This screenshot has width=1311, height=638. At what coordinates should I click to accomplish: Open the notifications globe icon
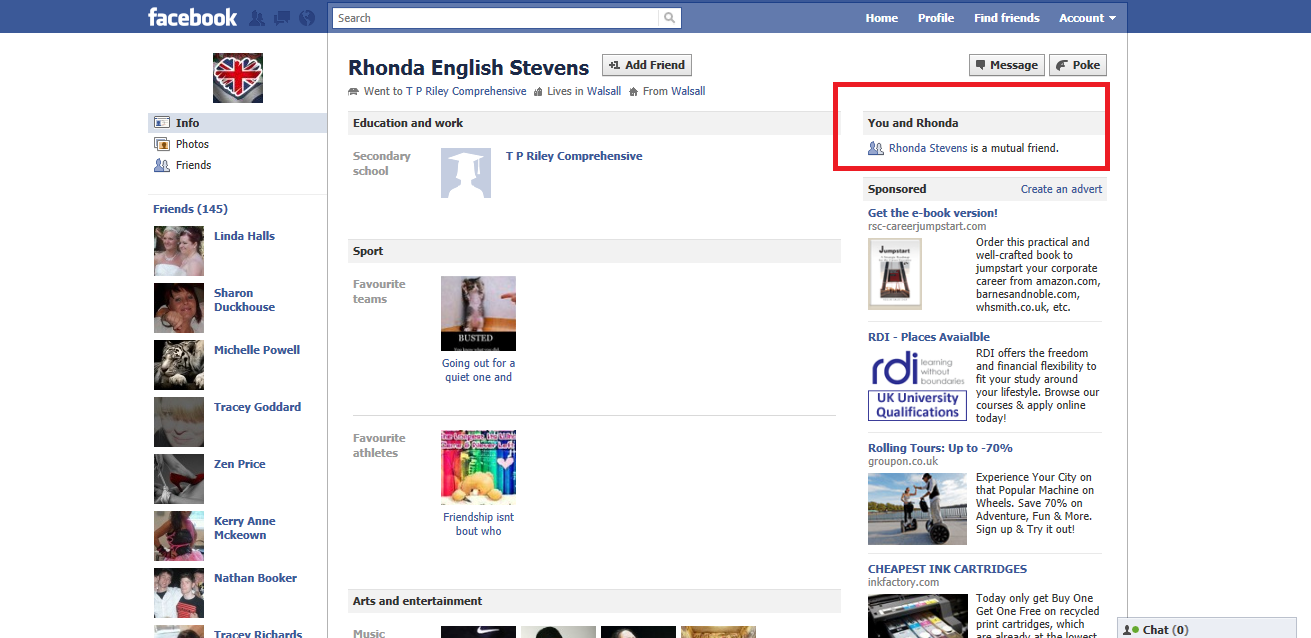click(307, 18)
